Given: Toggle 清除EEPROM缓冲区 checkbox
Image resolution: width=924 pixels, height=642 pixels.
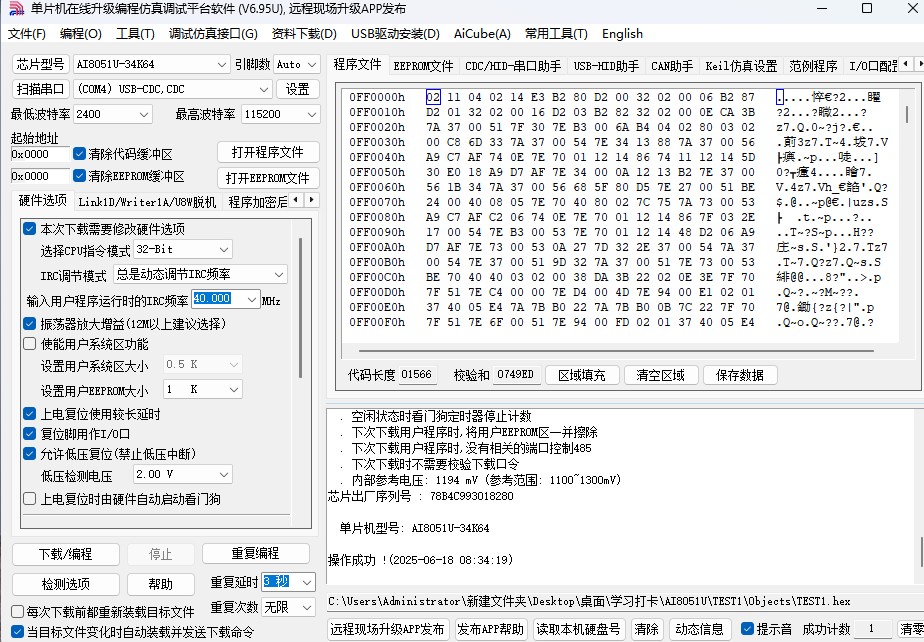Looking at the screenshot, I should point(80,176).
